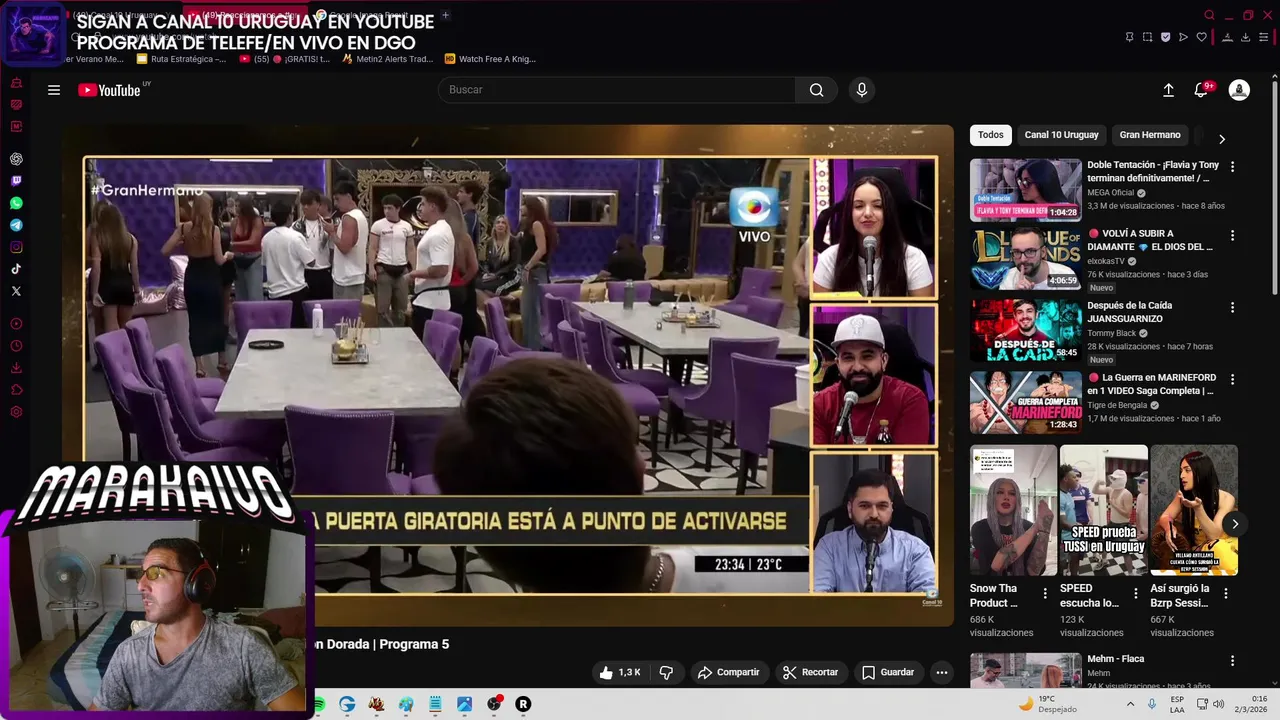Viewport: 1280px width, 720px height.
Task: Click the send flow arrow icon
Action: point(1183,37)
